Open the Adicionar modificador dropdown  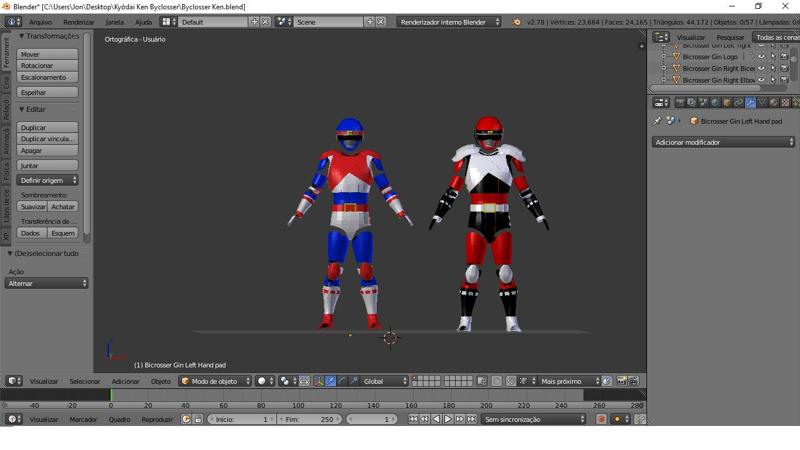coord(723,142)
